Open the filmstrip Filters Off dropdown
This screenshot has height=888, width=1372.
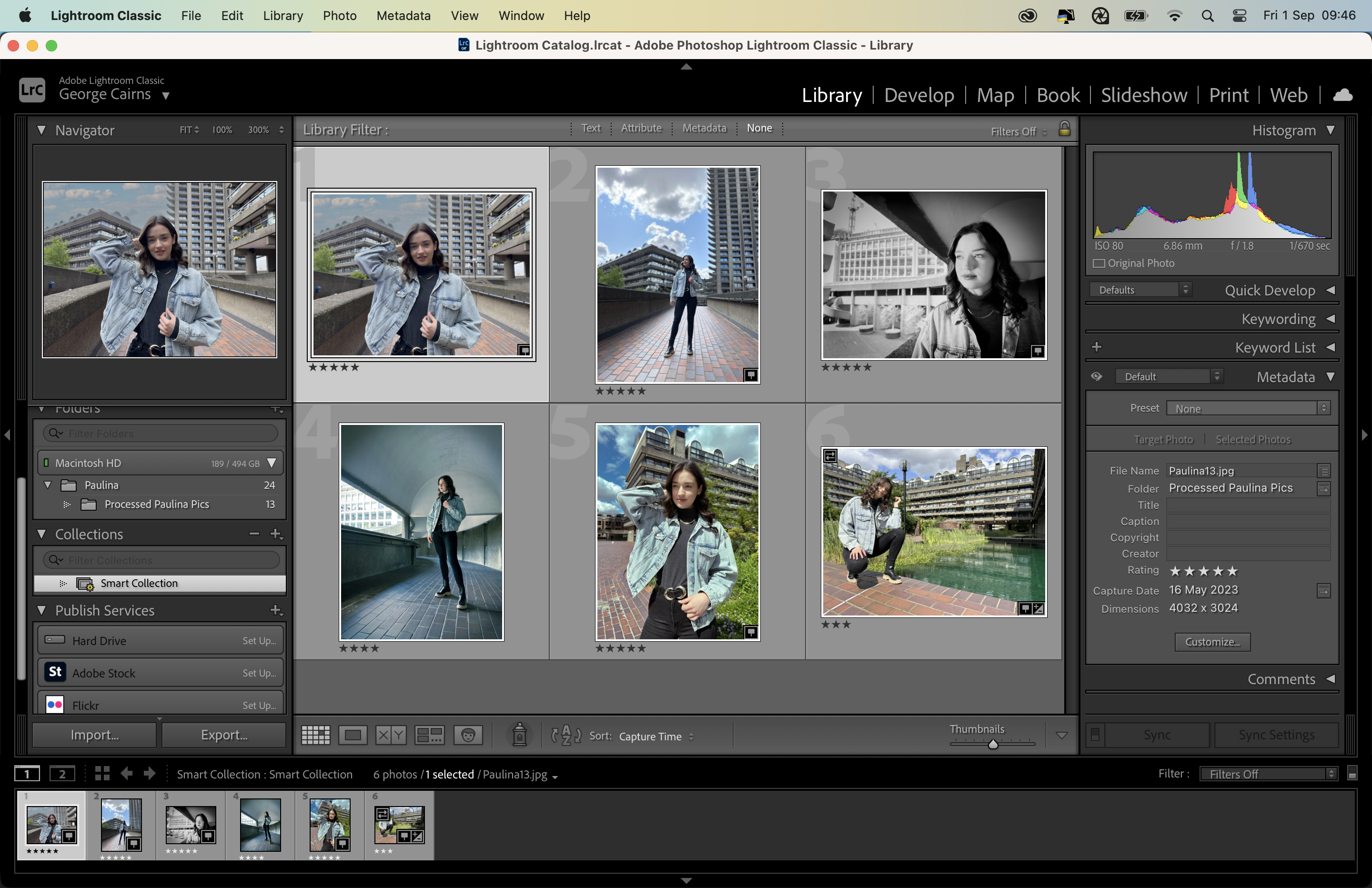[x=1268, y=774]
